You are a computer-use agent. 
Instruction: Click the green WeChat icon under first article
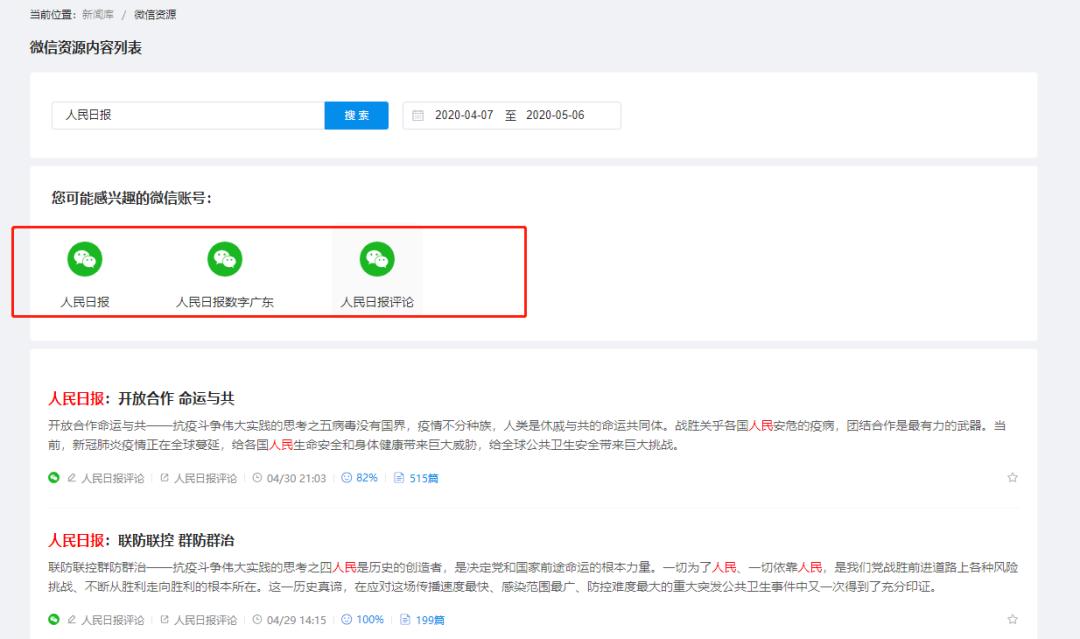pos(54,478)
